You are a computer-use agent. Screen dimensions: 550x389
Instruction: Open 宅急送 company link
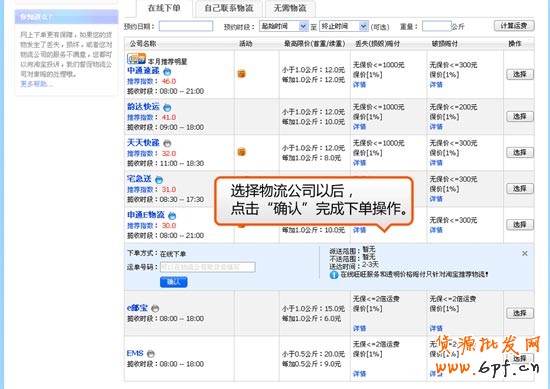pos(139,179)
